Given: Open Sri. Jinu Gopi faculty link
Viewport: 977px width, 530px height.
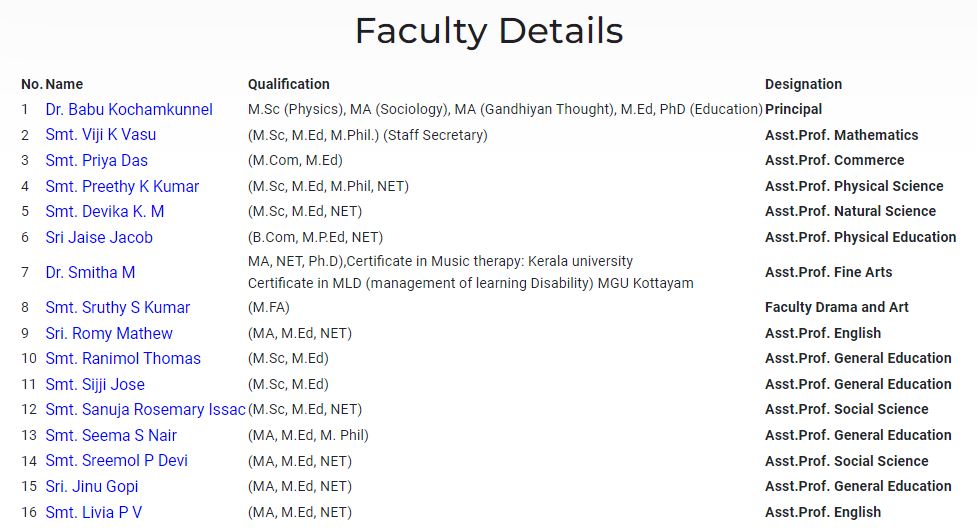Looking at the screenshot, I should 92,486.
